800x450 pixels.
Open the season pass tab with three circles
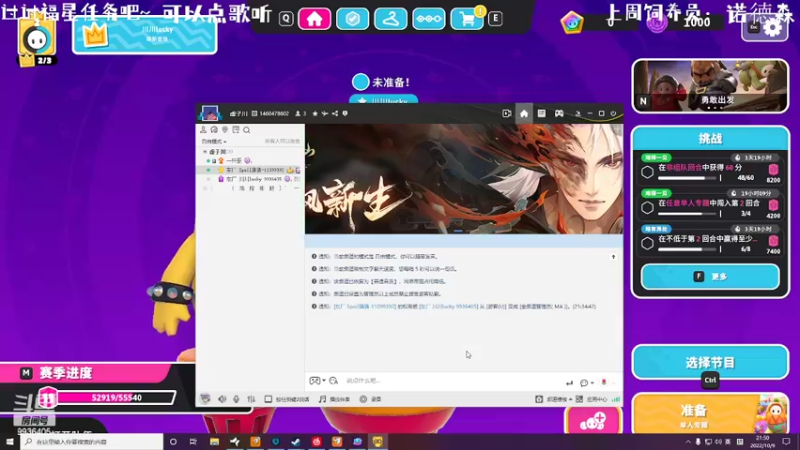pyautogui.click(x=429, y=19)
